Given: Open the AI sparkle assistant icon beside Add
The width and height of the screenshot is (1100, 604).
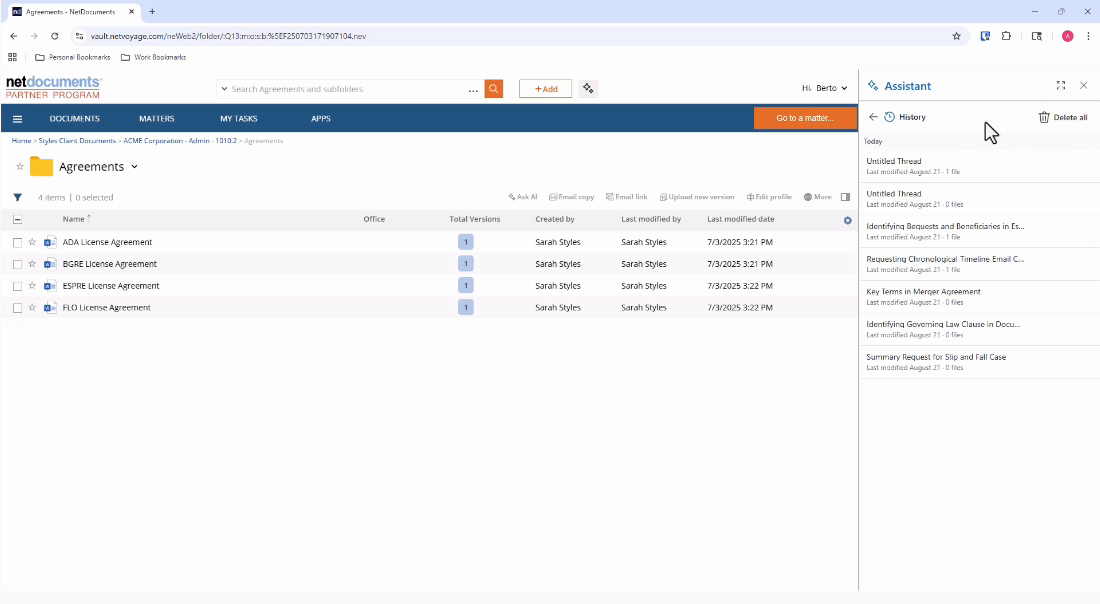Looking at the screenshot, I should [588, 88].
